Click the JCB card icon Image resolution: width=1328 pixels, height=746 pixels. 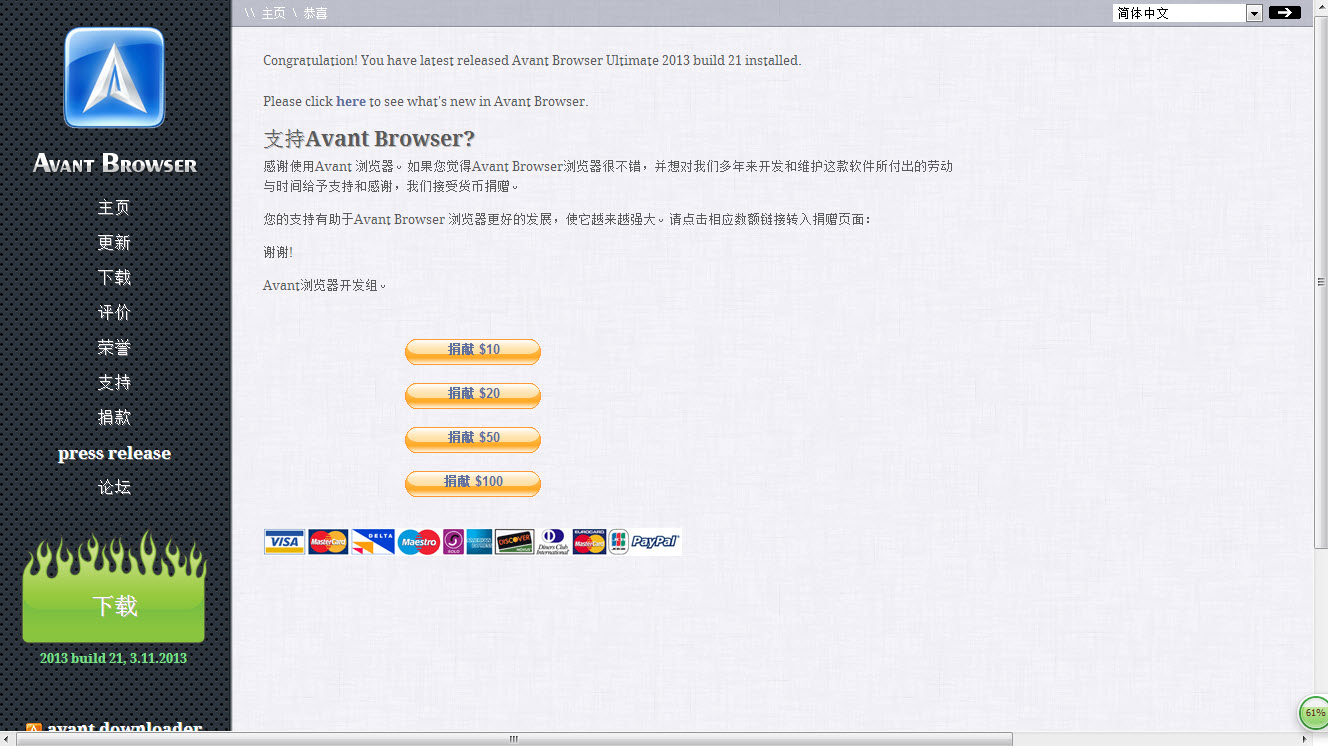tap(617, 541)
